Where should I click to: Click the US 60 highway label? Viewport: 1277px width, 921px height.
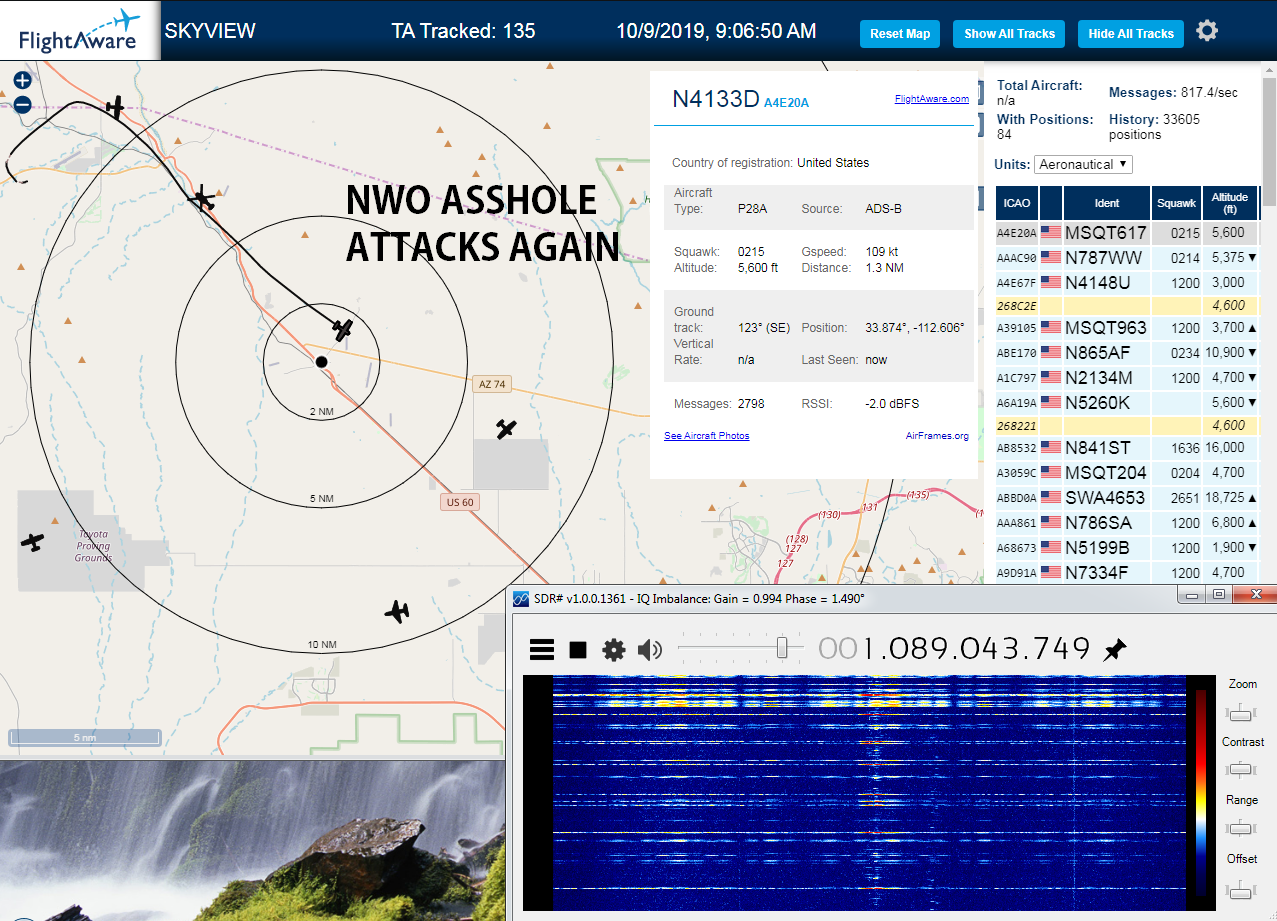pos(459,502)
